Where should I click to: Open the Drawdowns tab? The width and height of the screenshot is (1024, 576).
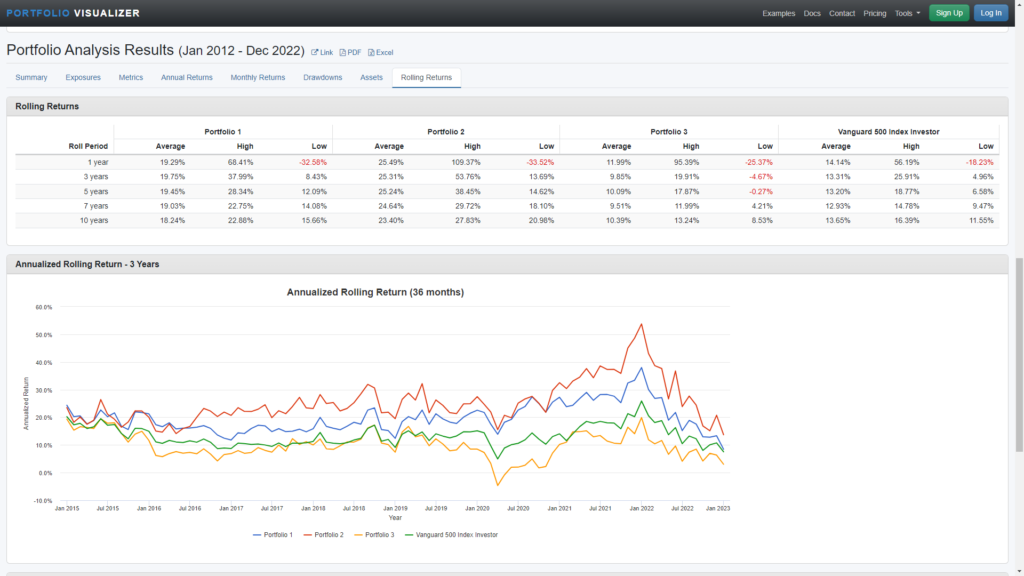(323, 77)
